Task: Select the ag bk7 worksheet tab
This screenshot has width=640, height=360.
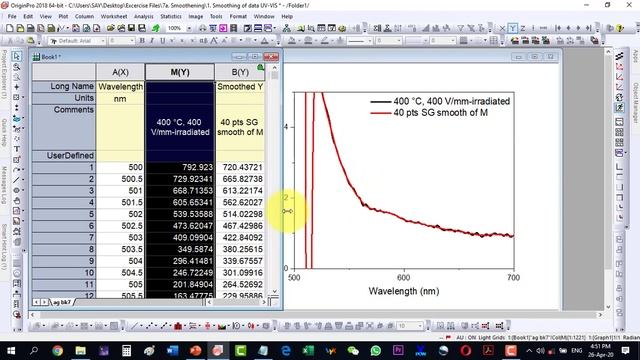Action: click(62, 302)
